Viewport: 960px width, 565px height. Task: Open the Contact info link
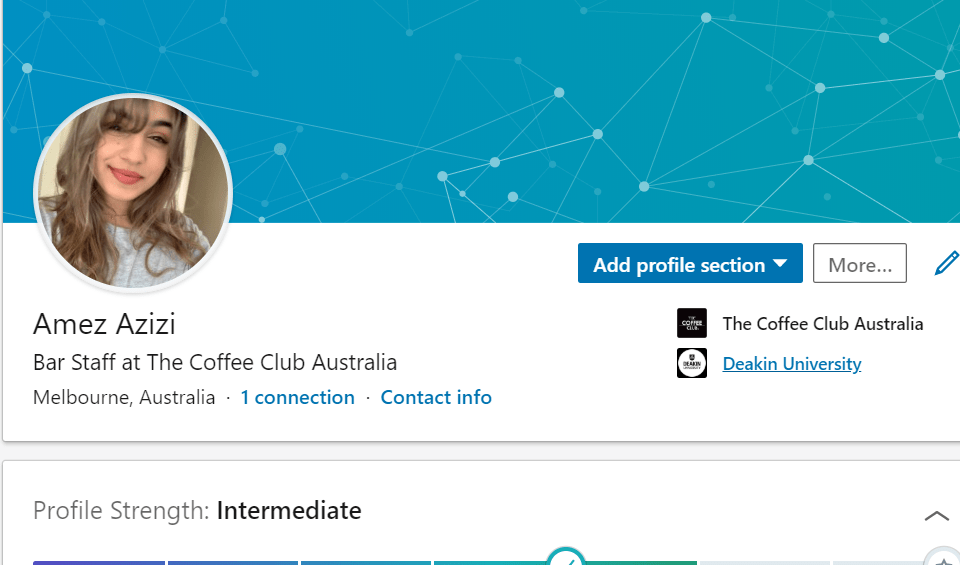[436, 397]
